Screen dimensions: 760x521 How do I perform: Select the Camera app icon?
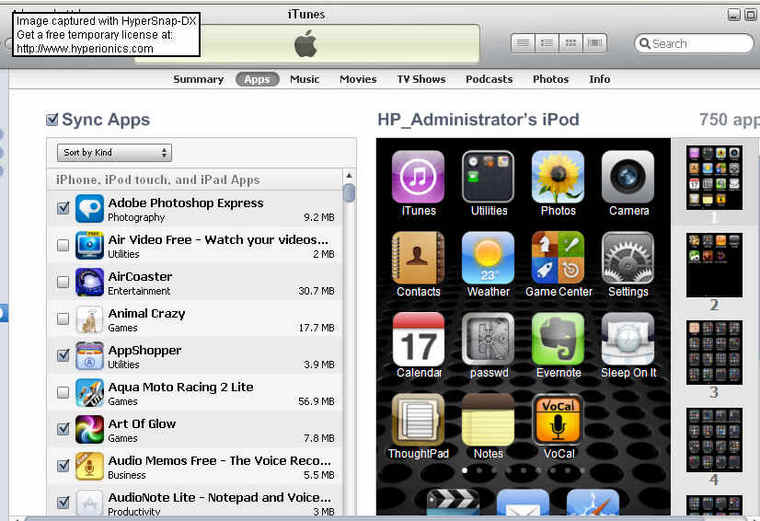628,177
